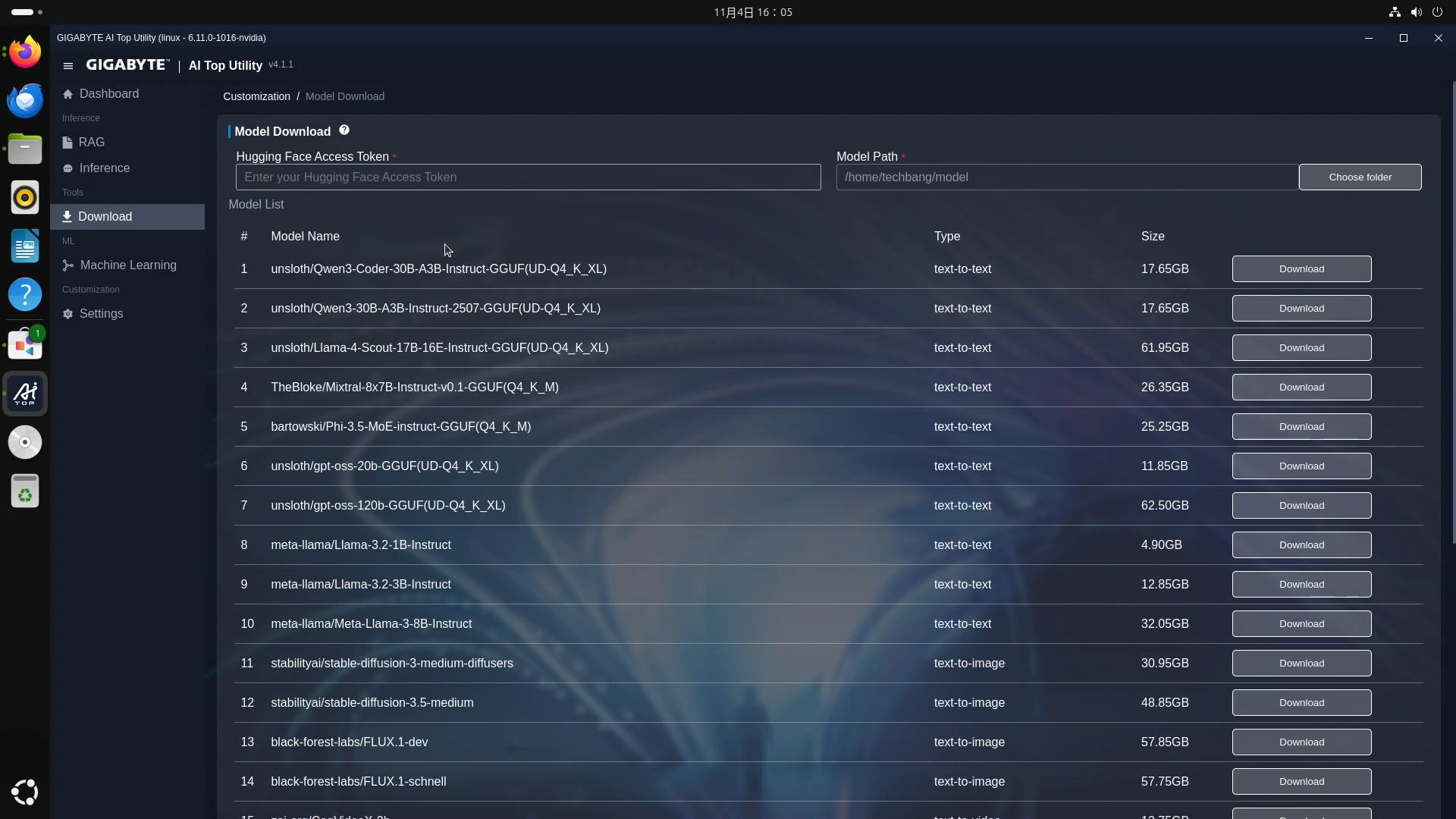Screen dimensions: 1456x819
Task: Download the gpt-oss-120b GGUF model
Action: point(1301,506)
